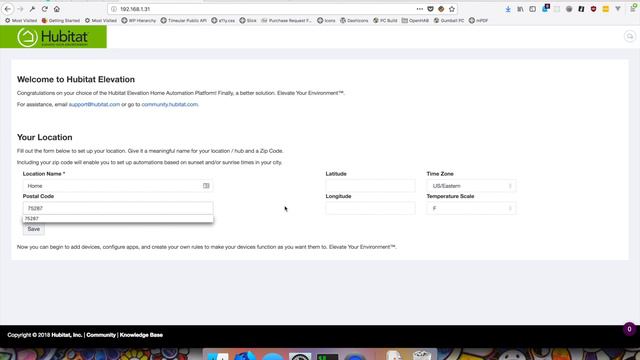Open the Time Zone dropdown
Image resolution: width=640 pixels, height=360 pixels.
[x=471, y=186]
